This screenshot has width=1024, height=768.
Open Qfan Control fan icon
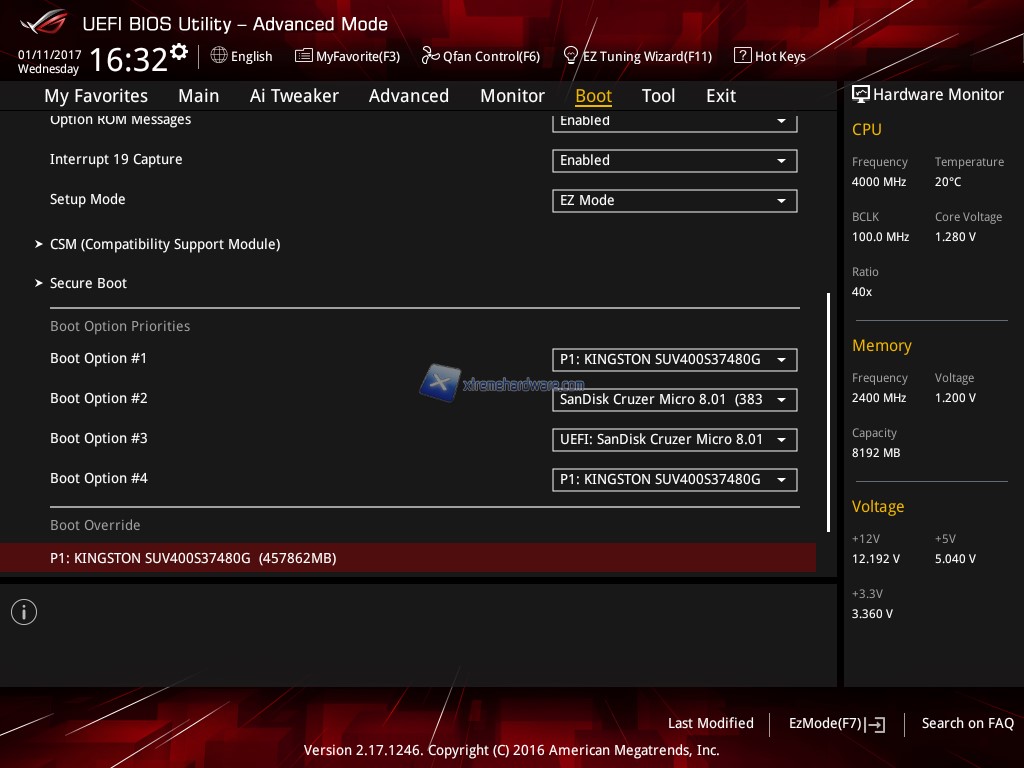[x=431, y=56]
